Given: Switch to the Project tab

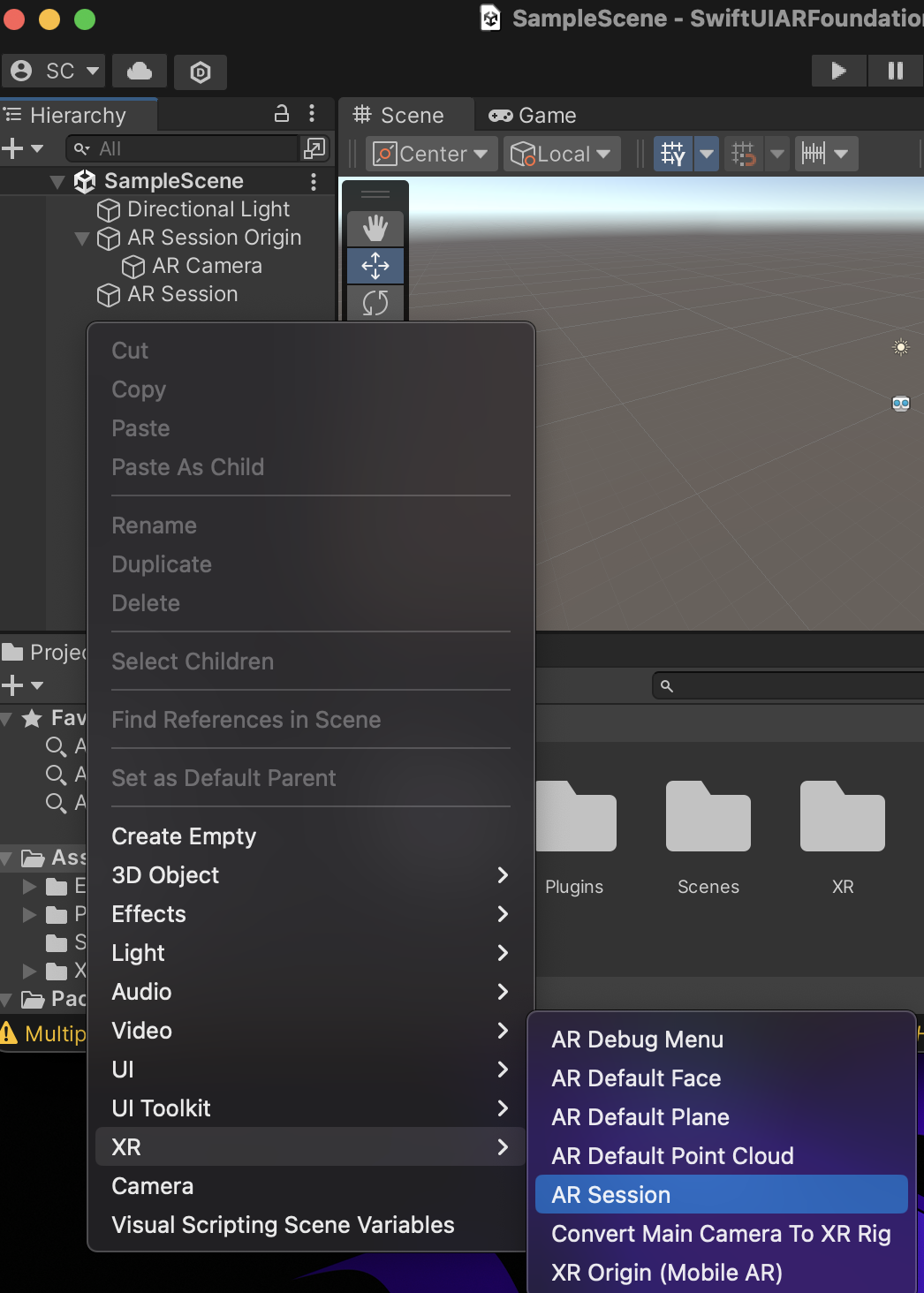Looking at the screenshot, I should pyautogui.click(x=44, y=653).
